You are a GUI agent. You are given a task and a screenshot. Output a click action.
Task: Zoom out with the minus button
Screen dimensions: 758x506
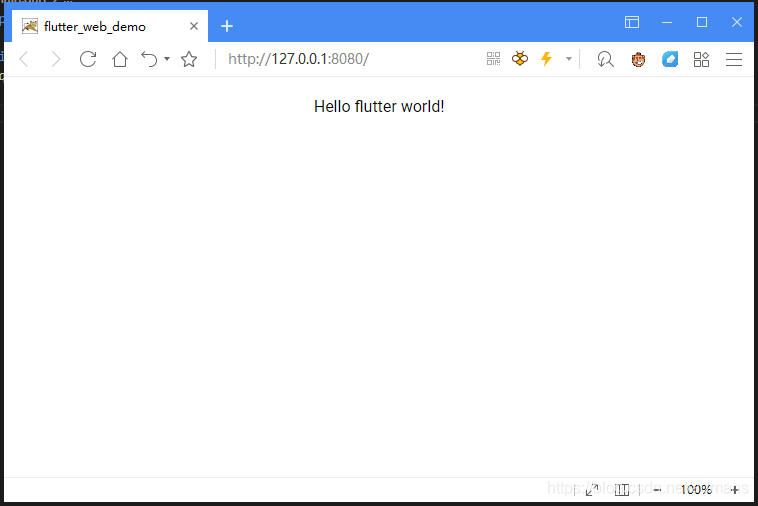pyautogui.click(x=657, y=490)
